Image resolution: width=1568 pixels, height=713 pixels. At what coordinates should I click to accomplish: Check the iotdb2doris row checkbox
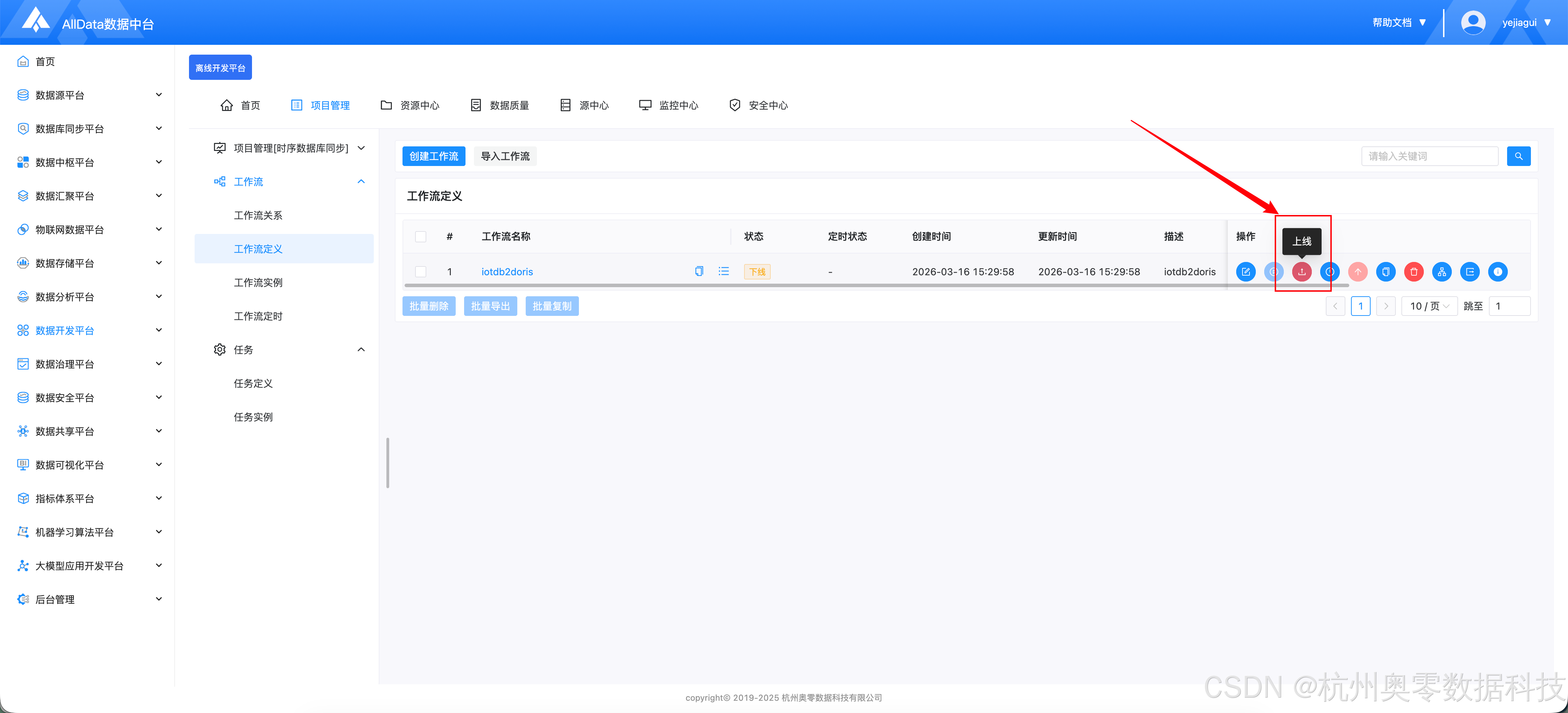click(x=421, y=271)
